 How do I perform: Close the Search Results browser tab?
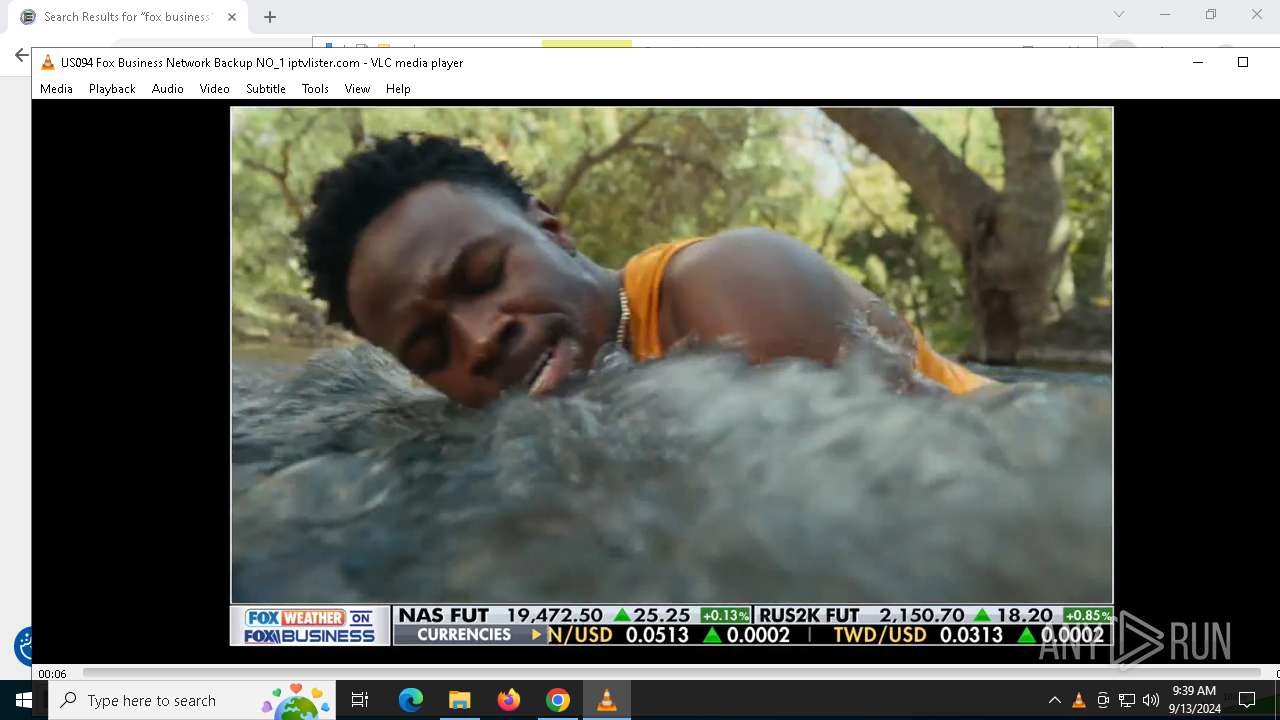[232, 17]
